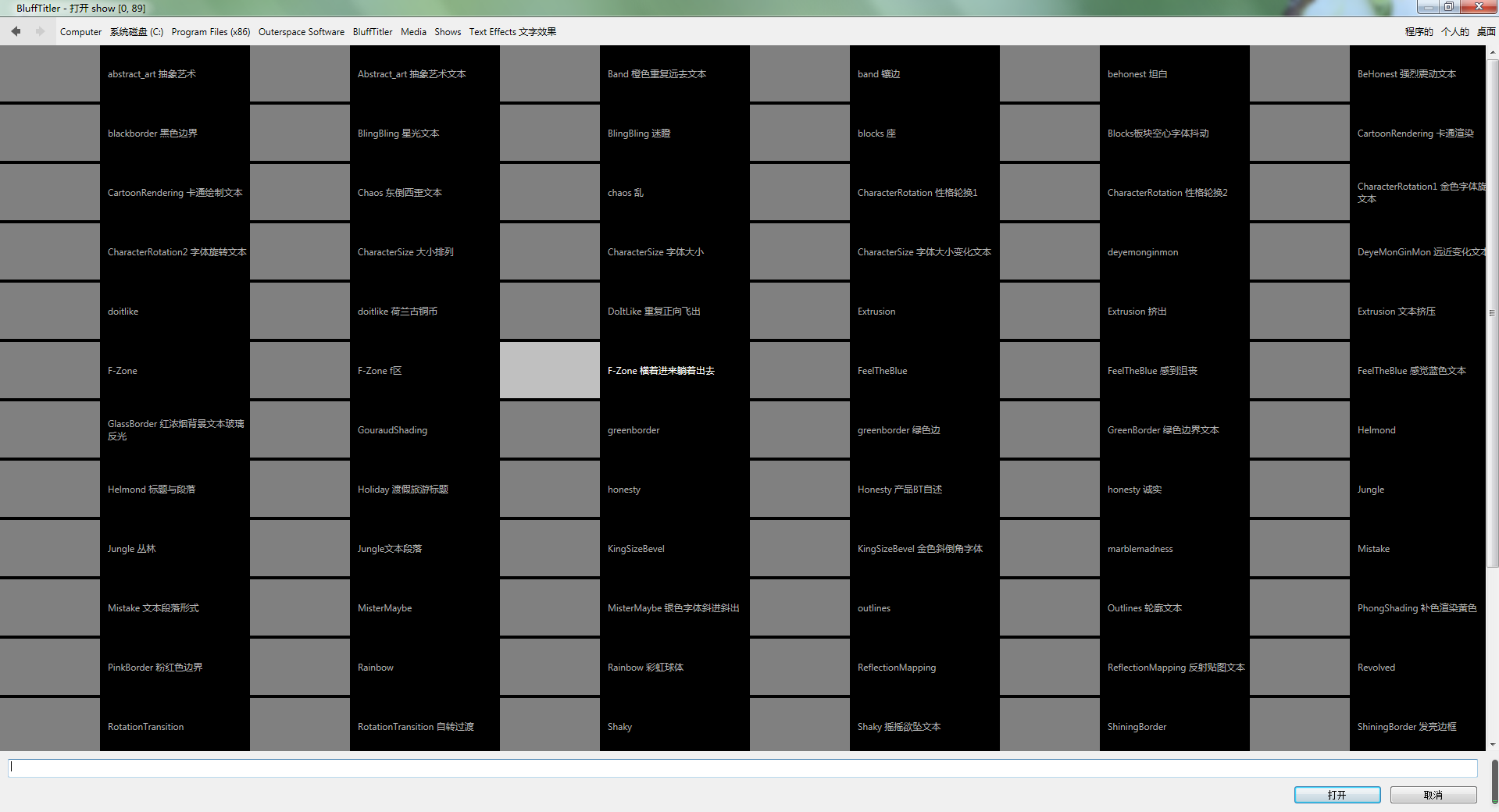Screen dimensions: 1499x812
Task: Select the Chaos 东倒西歪文本 thumbnail
Action: click(x=300, y=193)
